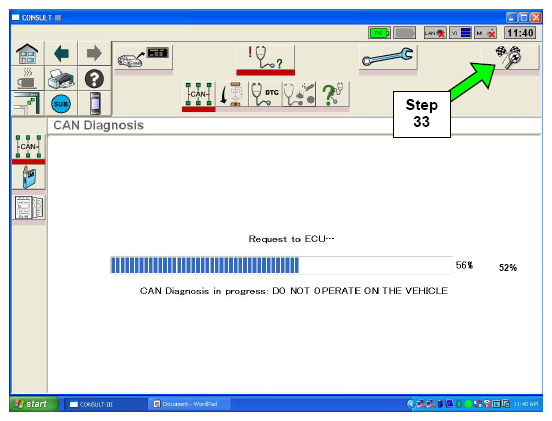
Task: Open the CAN icon in the left sidebar
Action: click(29, 146)
